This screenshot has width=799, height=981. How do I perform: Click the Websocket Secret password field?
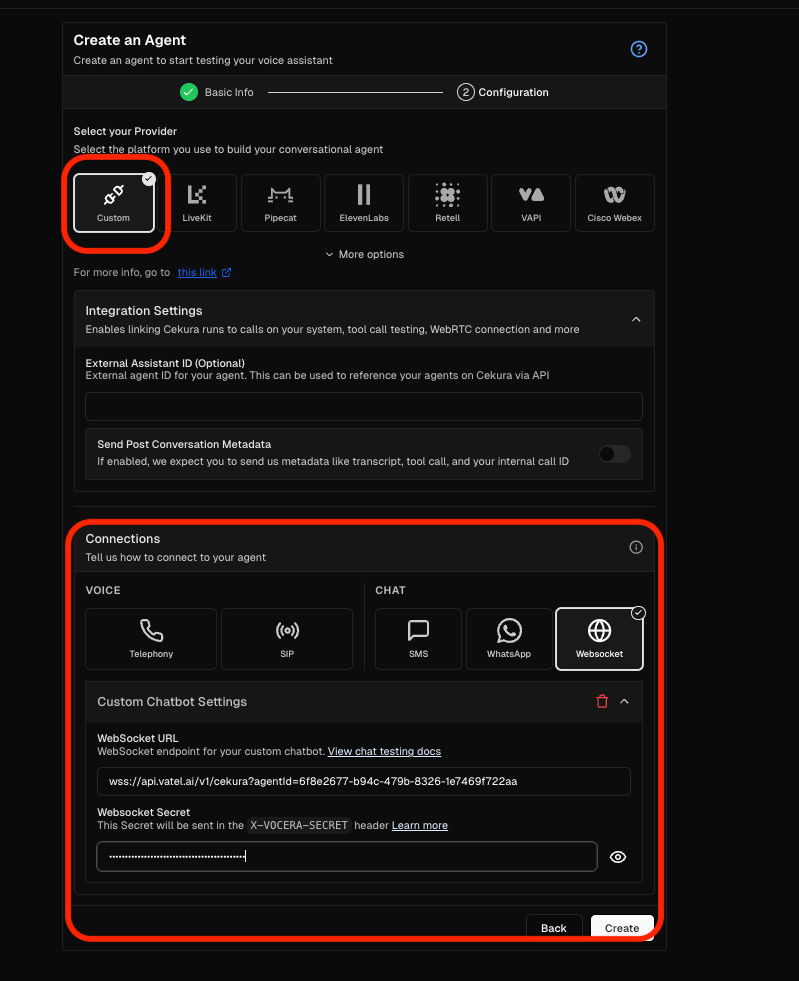pos(347,856)
